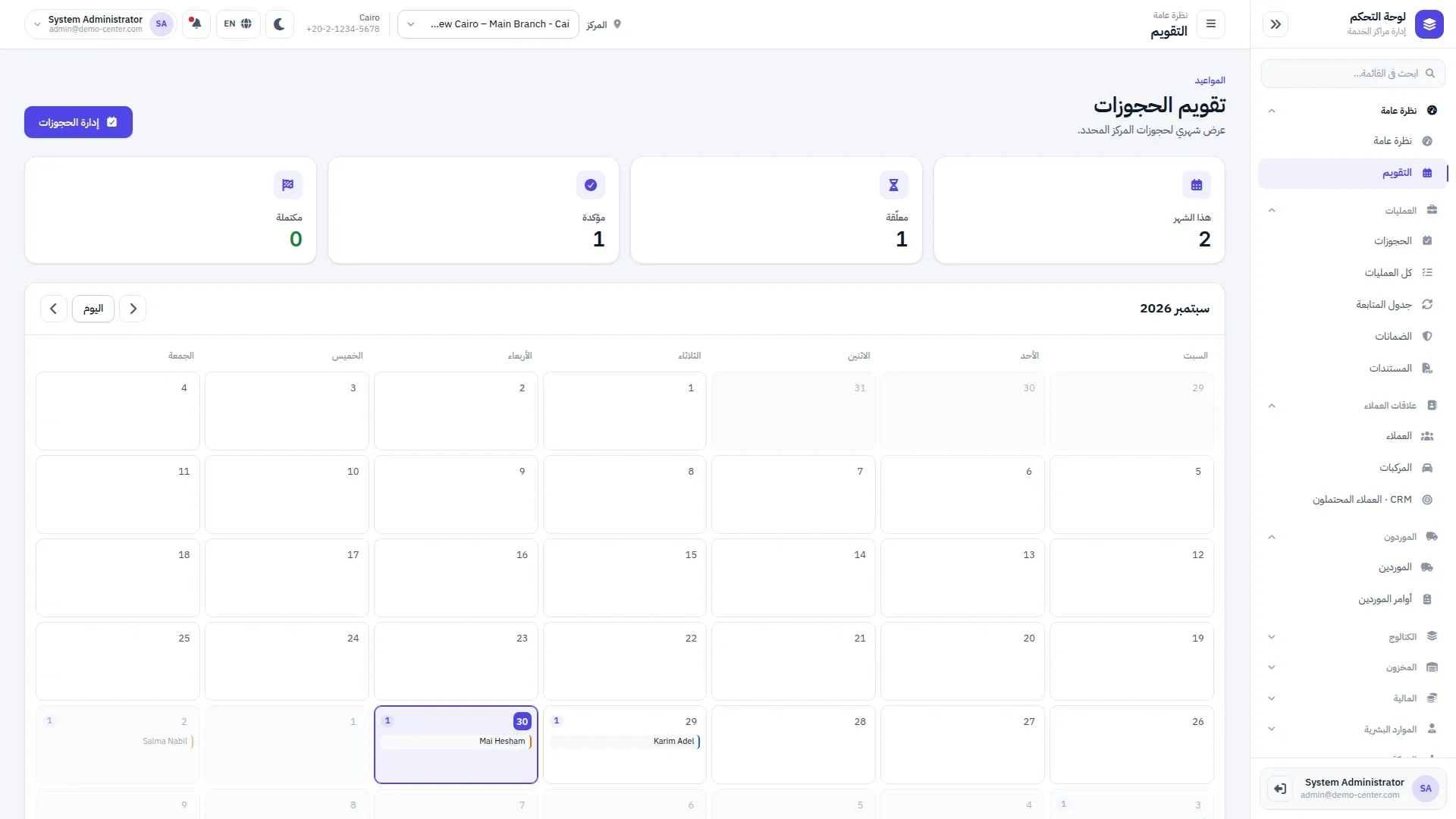Screen dimensions: 1456x819
Task: Click the إدارة الحجوزات button
Action: (78, 122)
